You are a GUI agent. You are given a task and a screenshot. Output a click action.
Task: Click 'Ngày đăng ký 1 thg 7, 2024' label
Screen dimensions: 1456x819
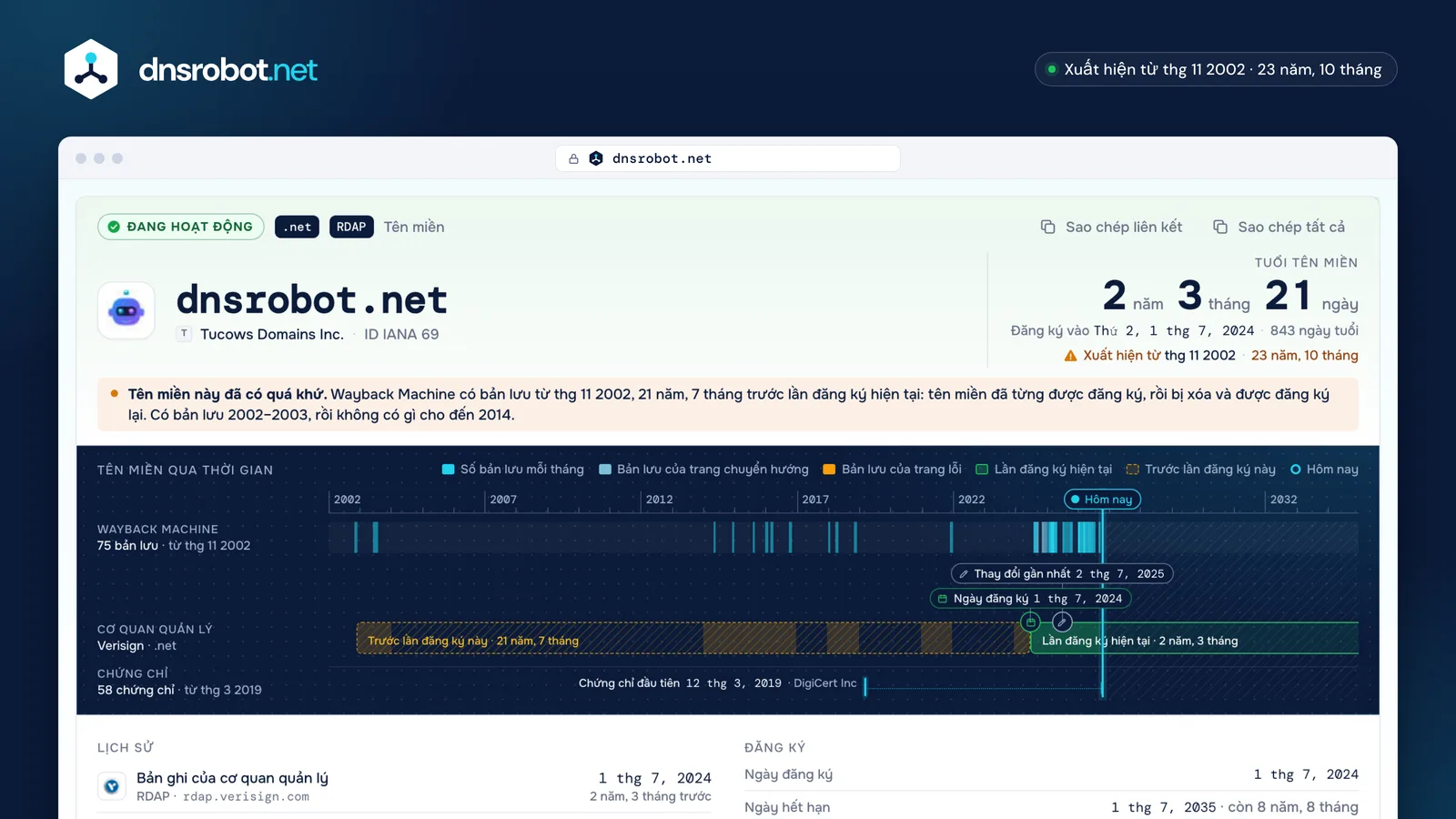click(1030, 599)
